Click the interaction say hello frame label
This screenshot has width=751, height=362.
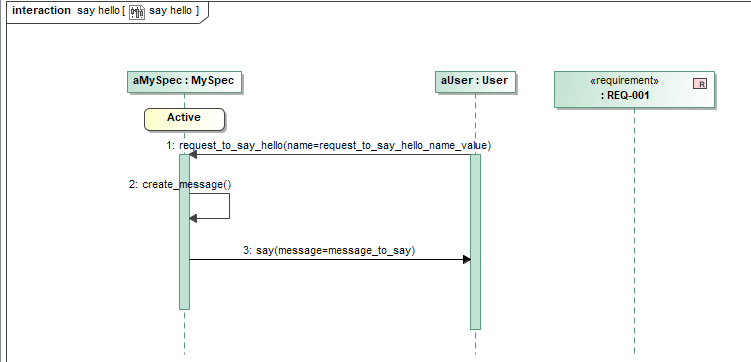click(108, 11)
